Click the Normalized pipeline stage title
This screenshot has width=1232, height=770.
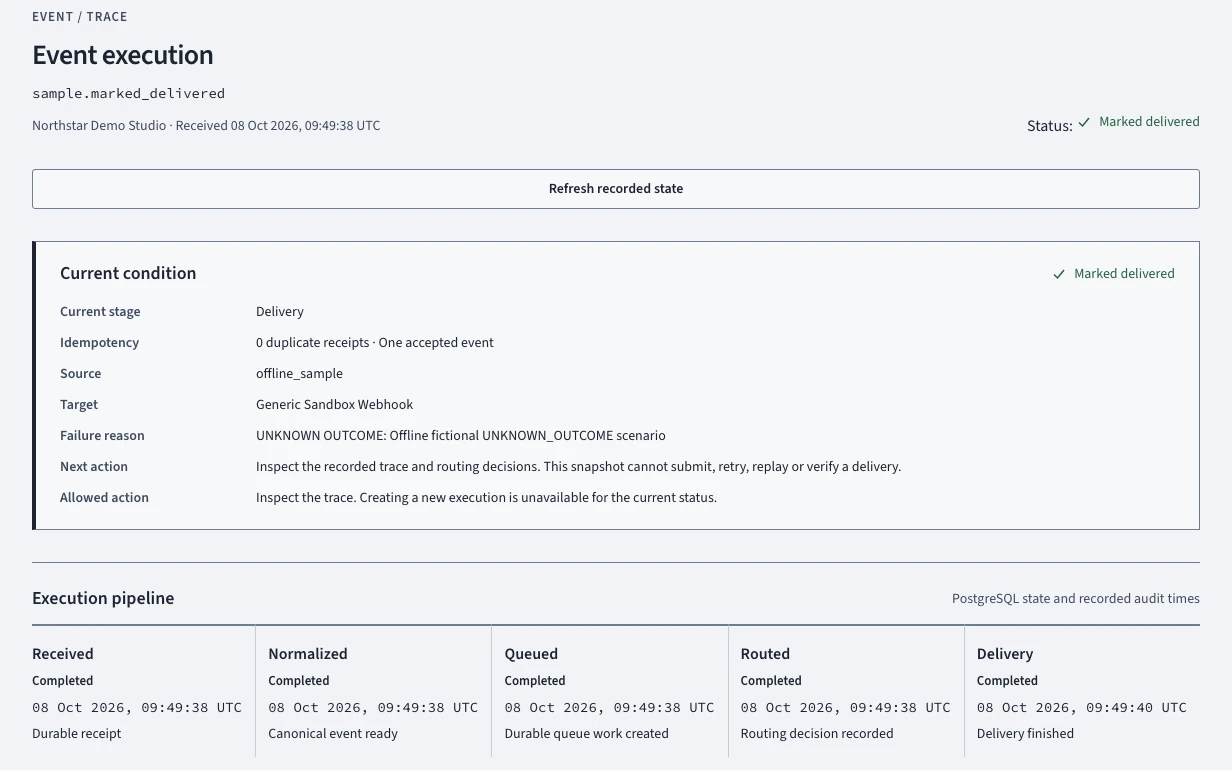click(308, 654)
